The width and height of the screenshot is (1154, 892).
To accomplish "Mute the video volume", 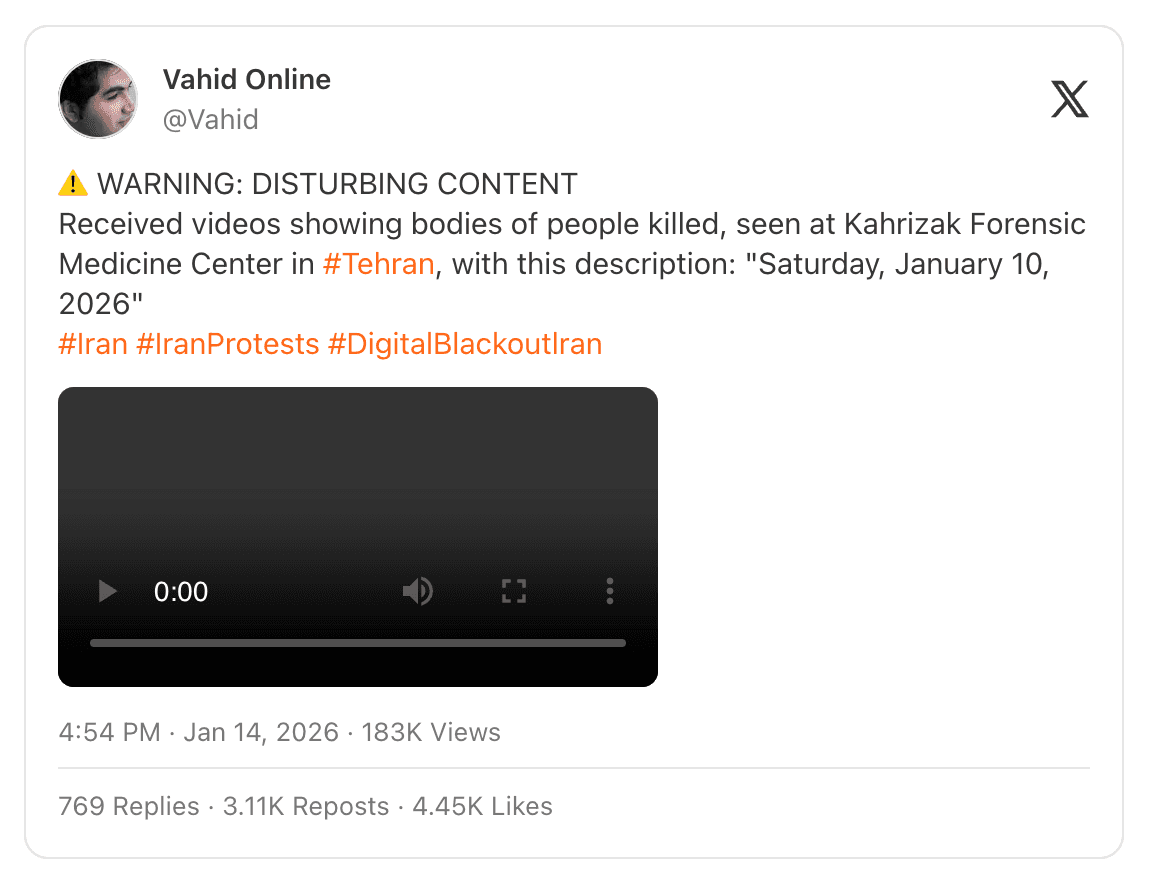I will coord(417,592).
